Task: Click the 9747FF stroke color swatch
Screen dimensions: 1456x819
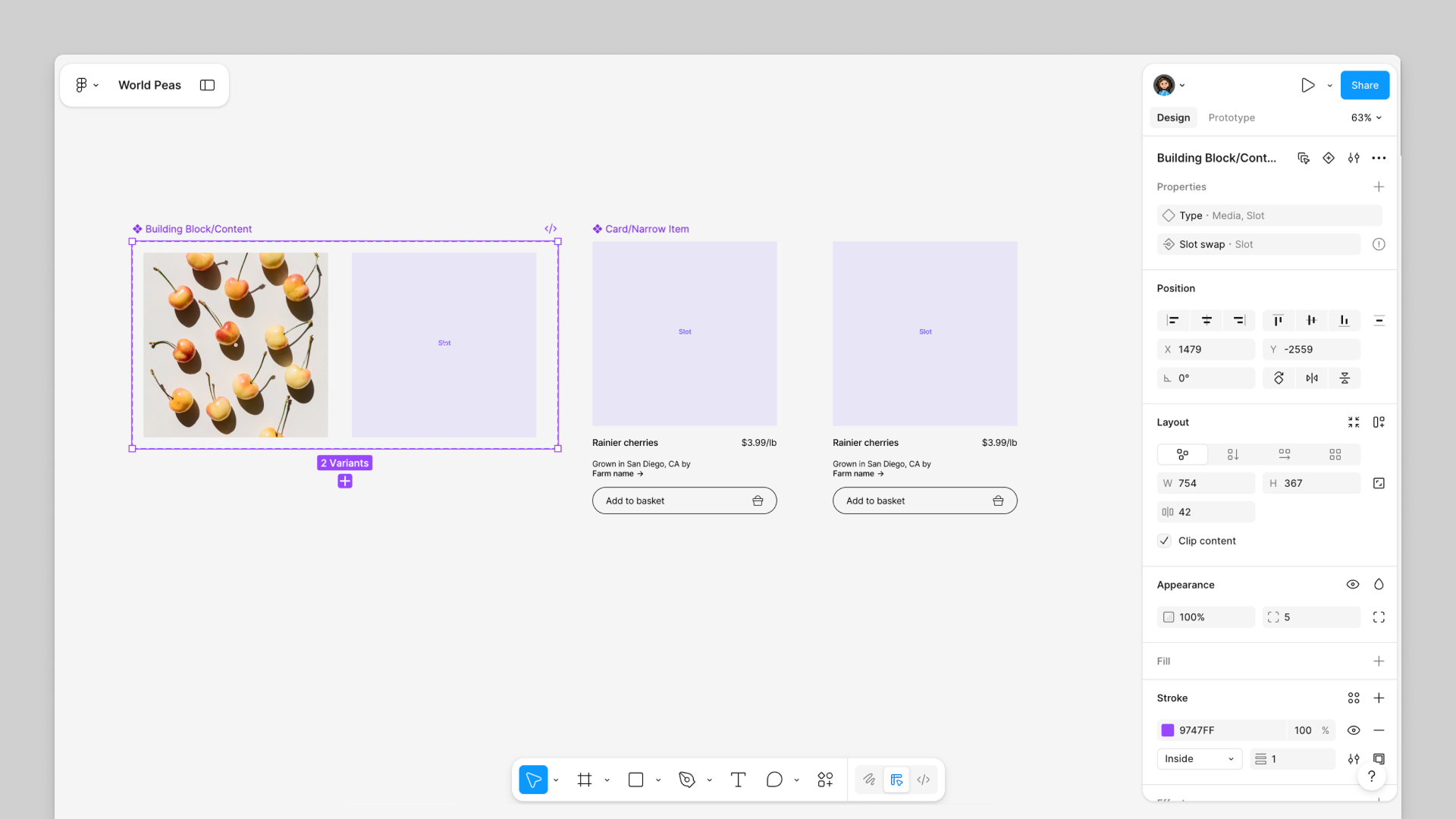Action: tap(1168, 730)
